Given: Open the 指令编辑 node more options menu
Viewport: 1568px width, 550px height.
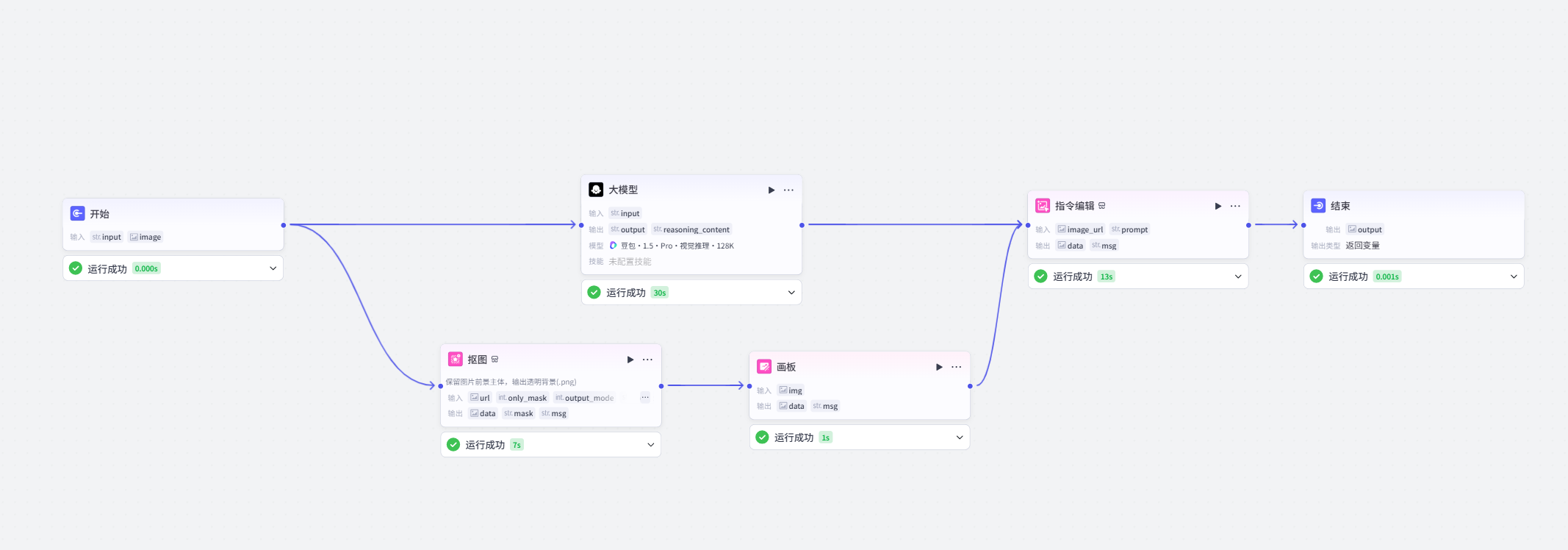Looking at the screenshot, I should (x=1235, y=206).
